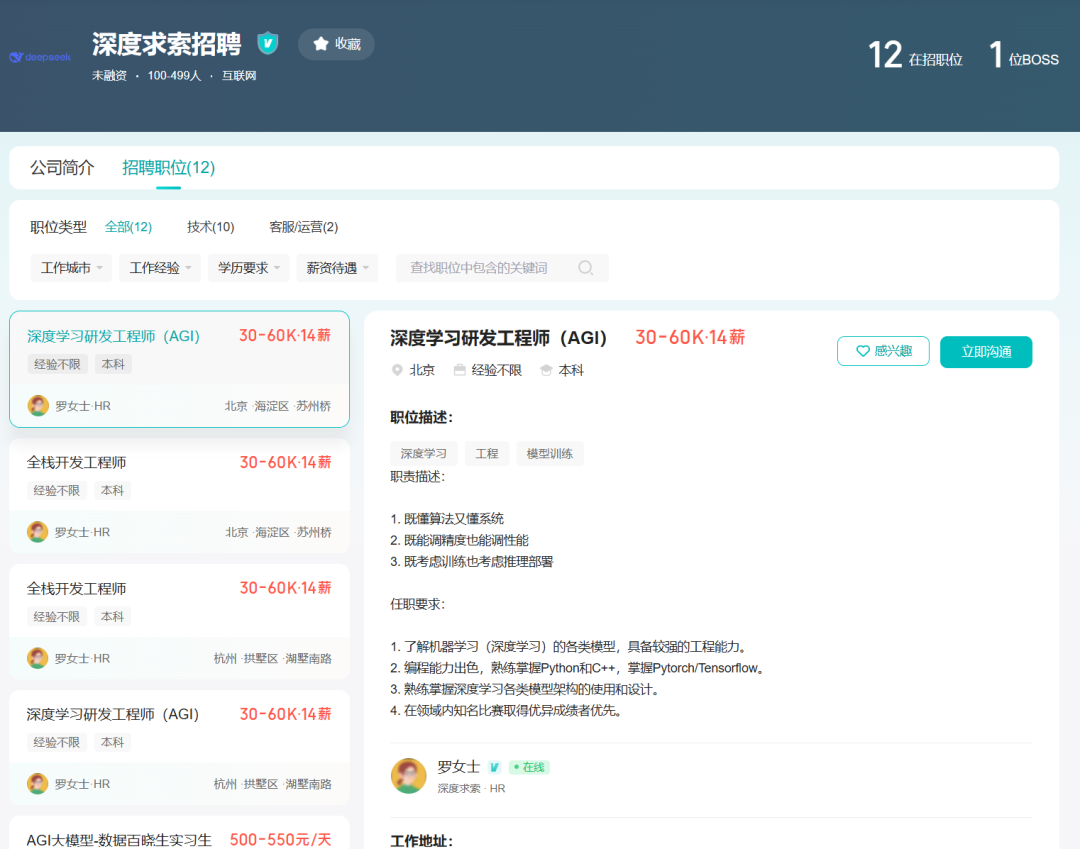
Task: Click the search magnifier icon in keyword field
Action: point(585,268)
